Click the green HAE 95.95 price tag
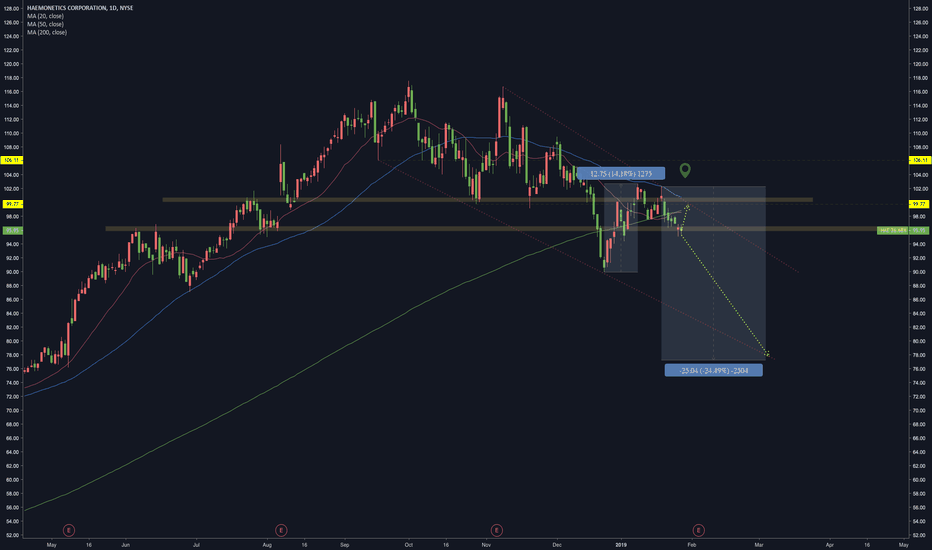The image size is (932, 550). (902, 231)
